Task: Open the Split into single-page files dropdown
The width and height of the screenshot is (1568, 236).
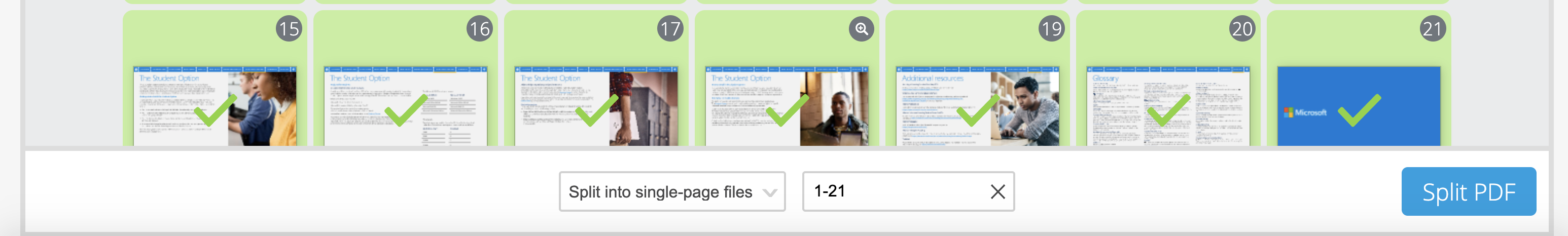Action: [672, 191]
